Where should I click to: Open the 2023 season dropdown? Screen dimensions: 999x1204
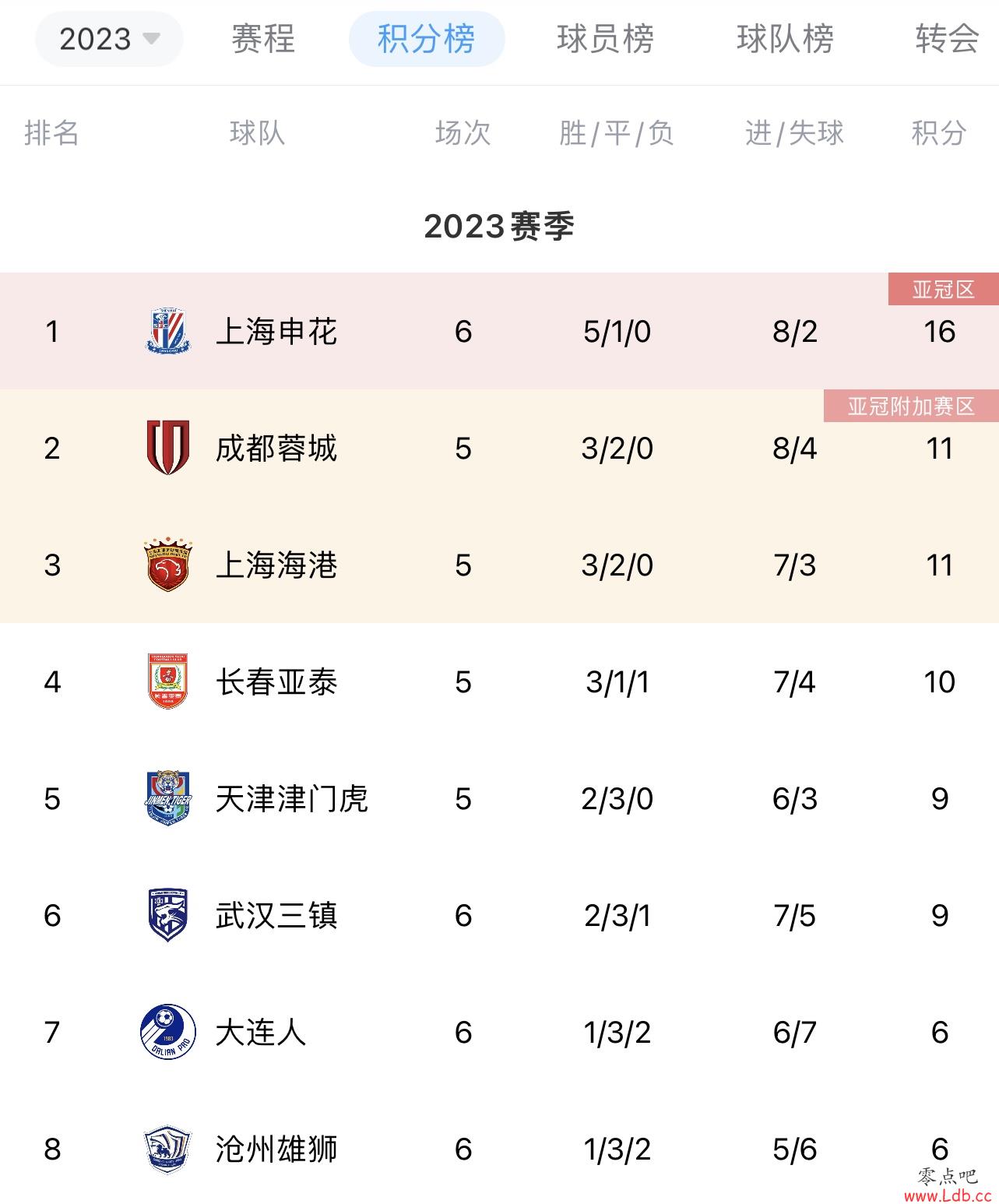click(109, 38)
